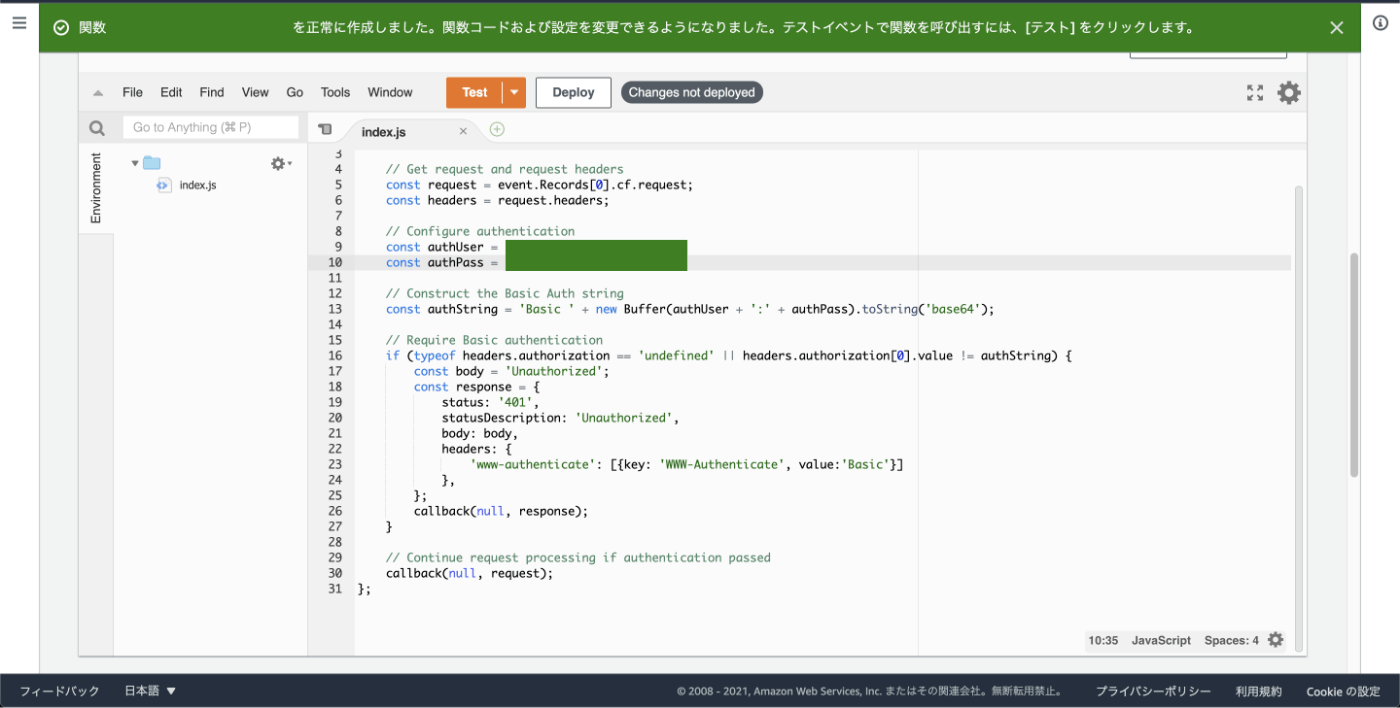
Task: Open status bar gear settings
Action: click(1275, 640)
